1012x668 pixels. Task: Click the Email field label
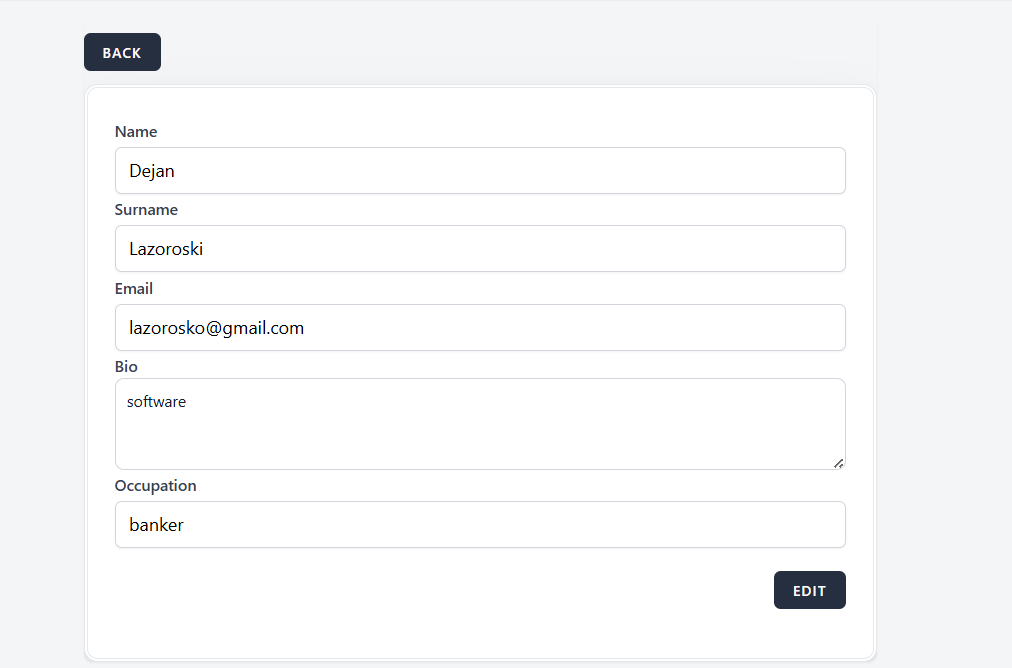134,289
